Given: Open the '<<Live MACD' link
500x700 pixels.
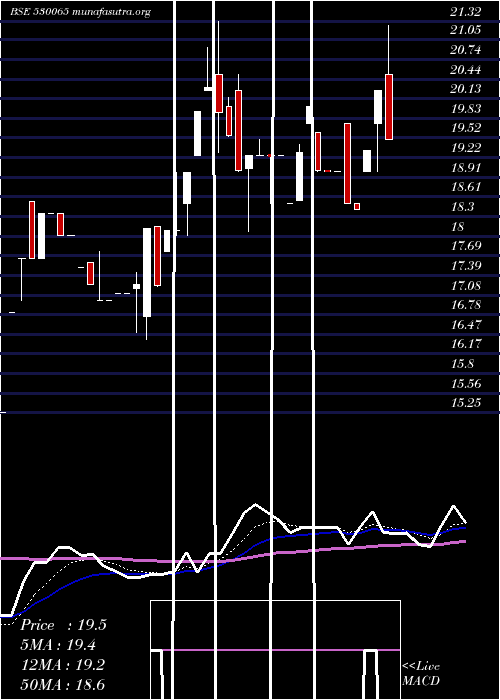Looking at the screenshot, I should pos(421,673).
